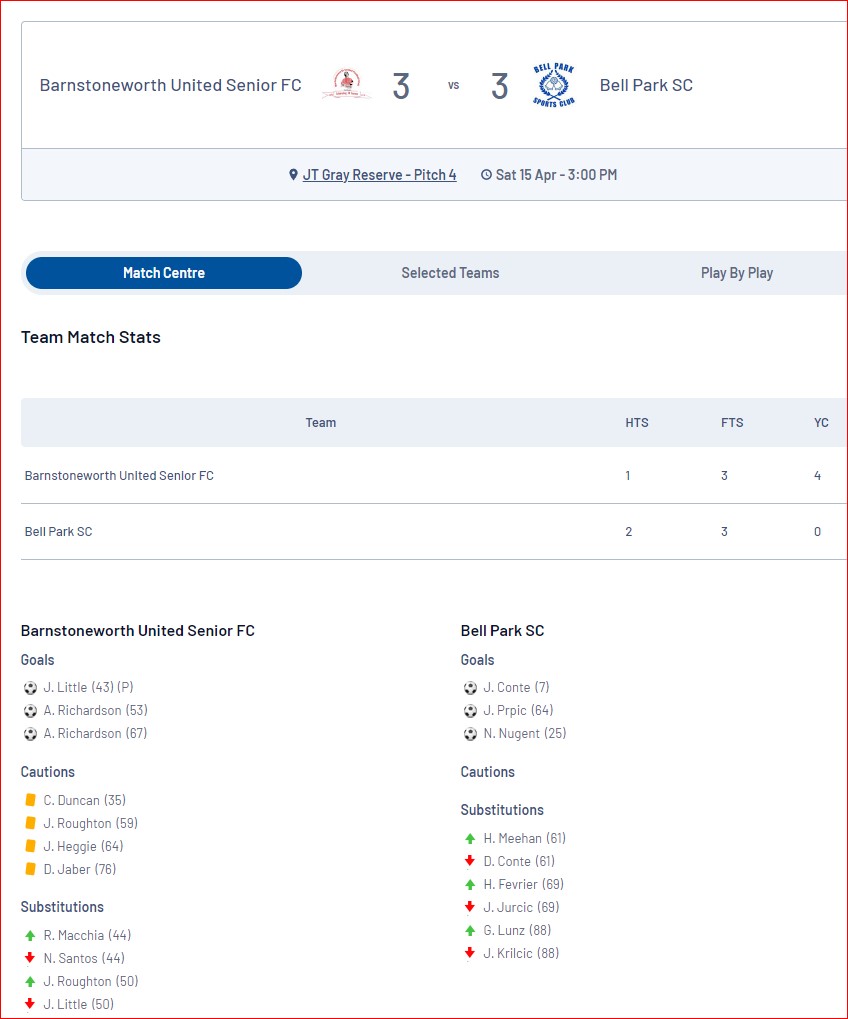Click the Team column header

coord(321,422)
